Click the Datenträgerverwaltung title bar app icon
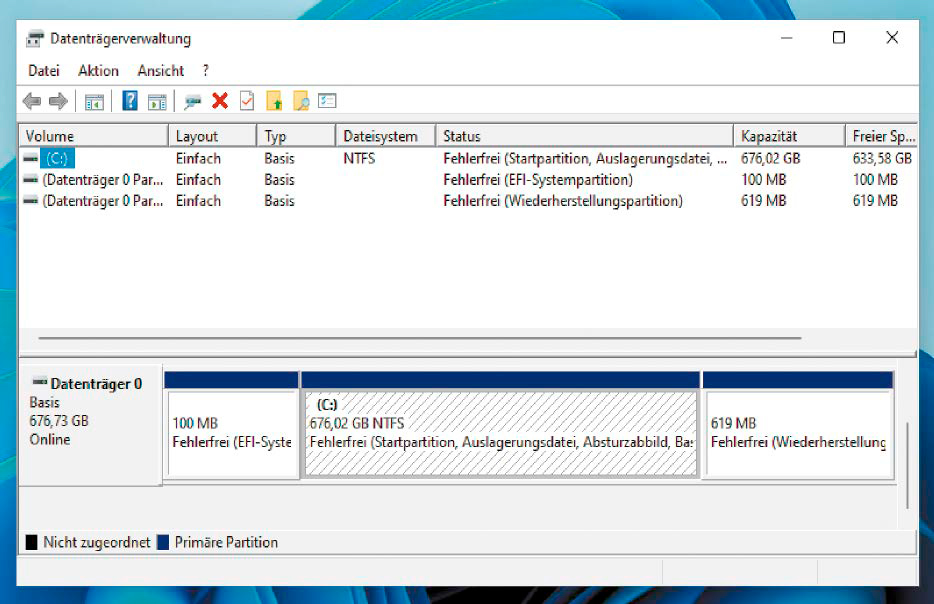This screenshot has width=934, height=604. coord(35,39)
